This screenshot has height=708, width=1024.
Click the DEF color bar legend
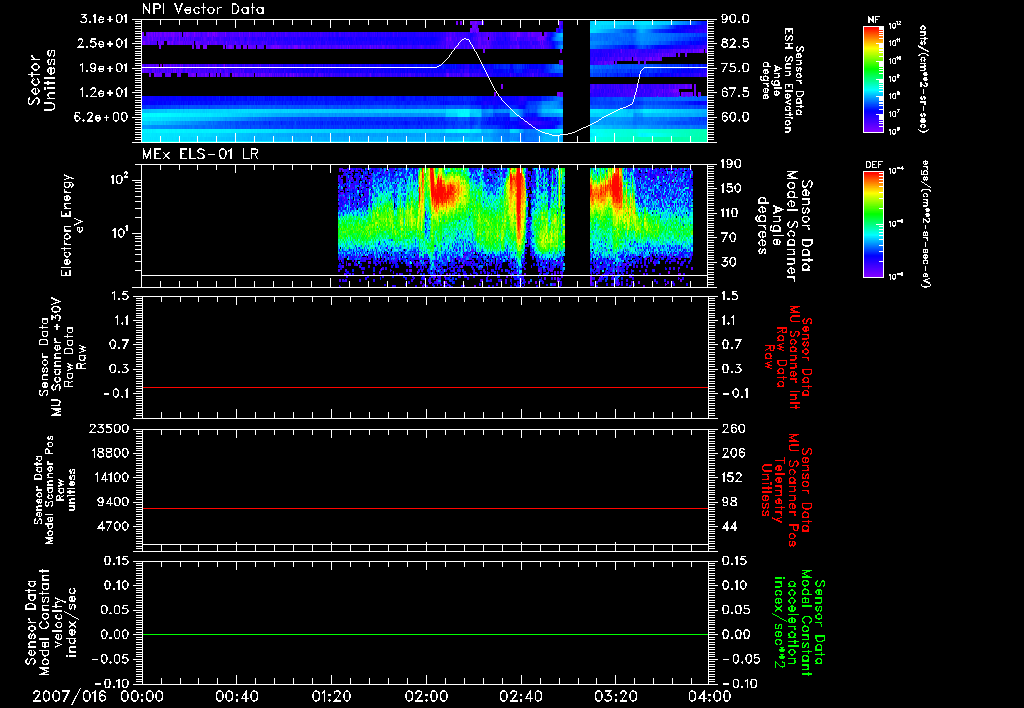874,225
